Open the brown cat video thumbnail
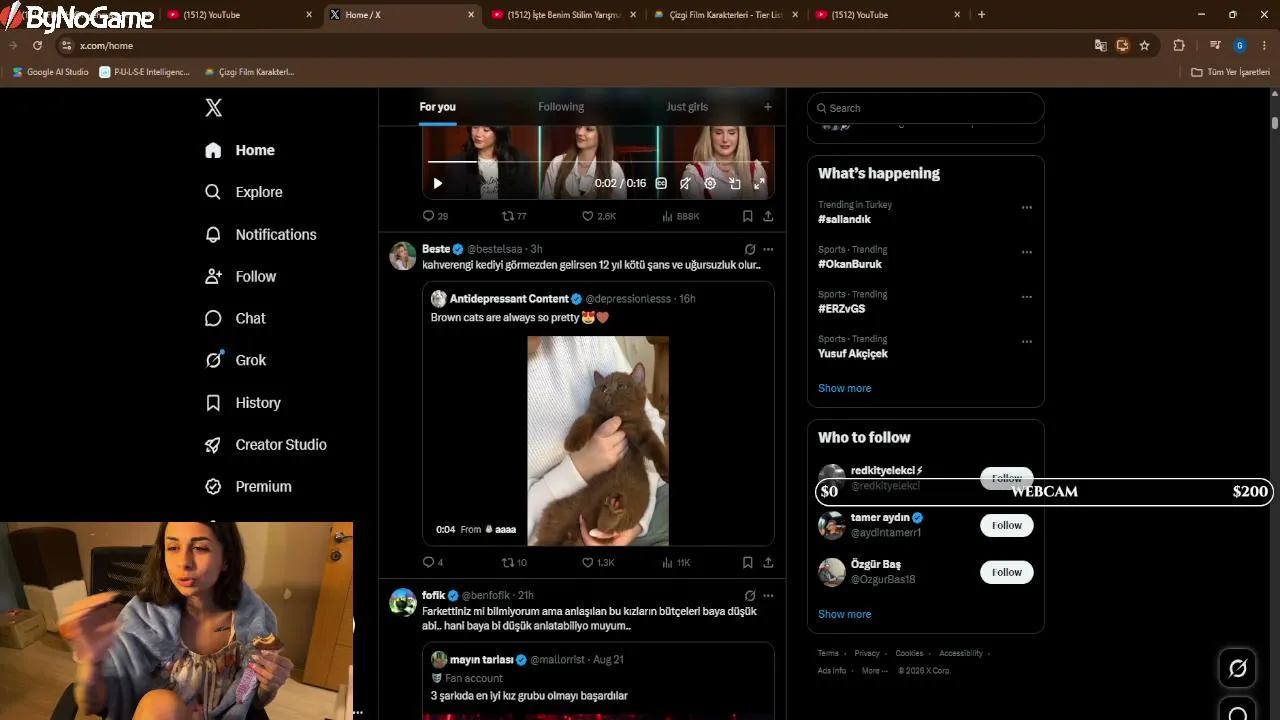 (x=598, y=441)
